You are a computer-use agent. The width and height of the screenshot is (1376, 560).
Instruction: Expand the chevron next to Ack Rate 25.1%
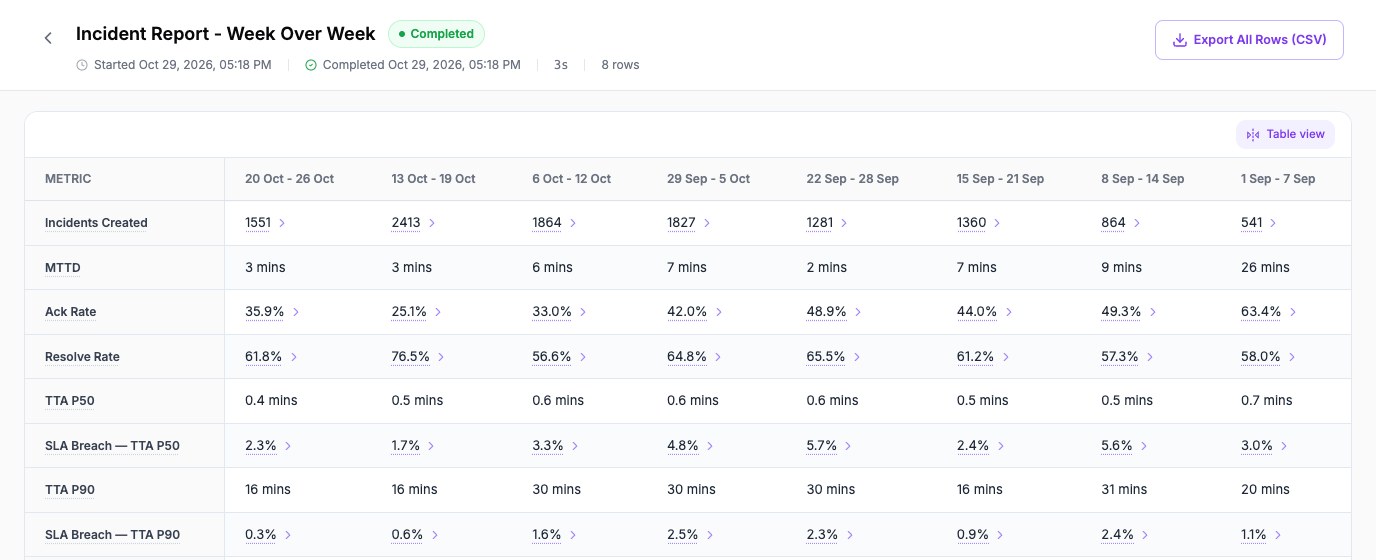(x=438, y=312)
